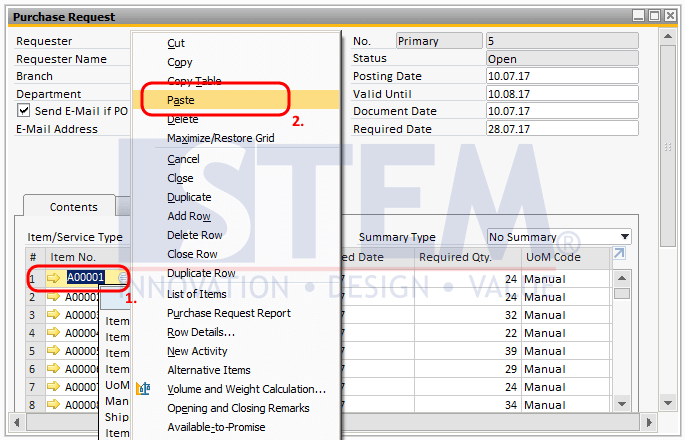This screenshot has width=685, height=440.
Task: Select New Activity menu entry
Action: pos(197,351)
